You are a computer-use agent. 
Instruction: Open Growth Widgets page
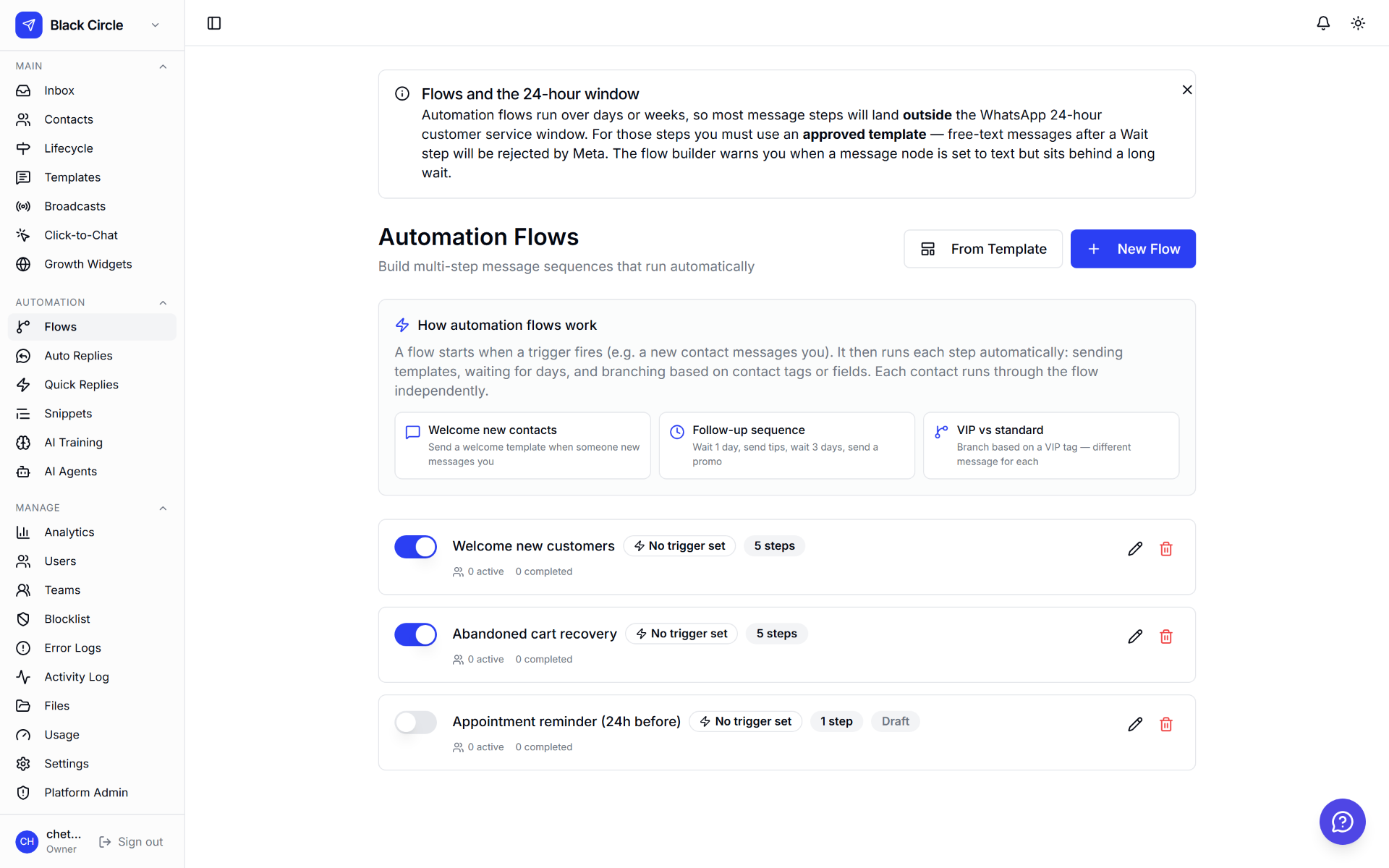pos(92,264)
